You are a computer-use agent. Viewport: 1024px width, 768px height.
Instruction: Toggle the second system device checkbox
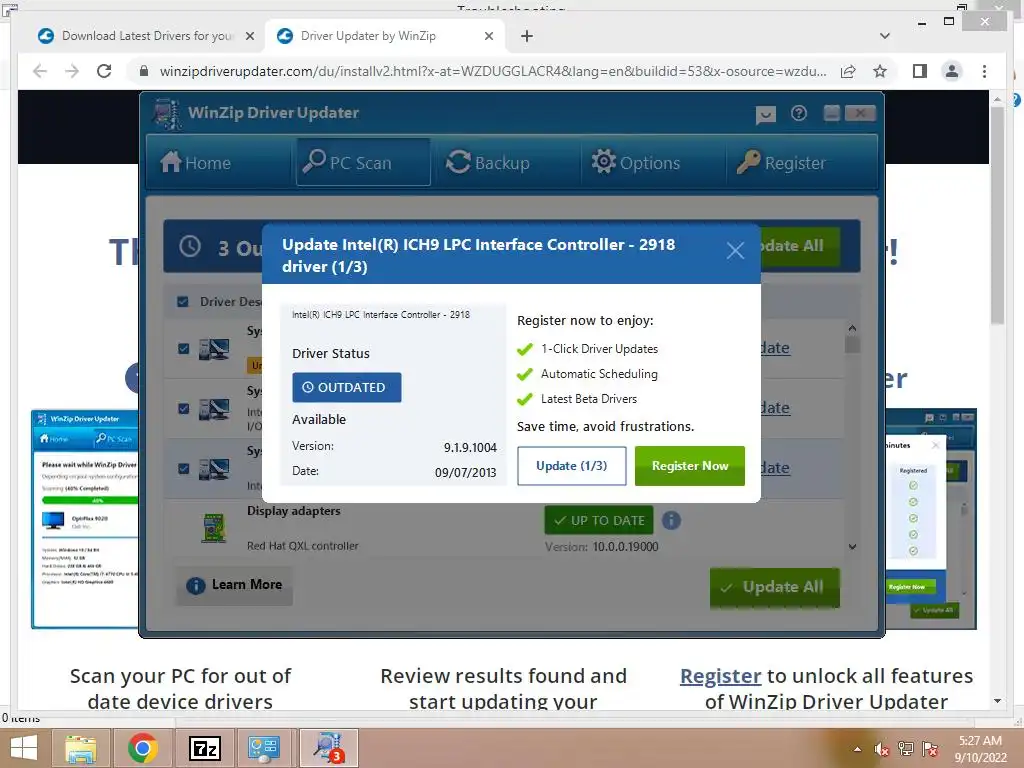pyautogui.click(x=184, y=409)
